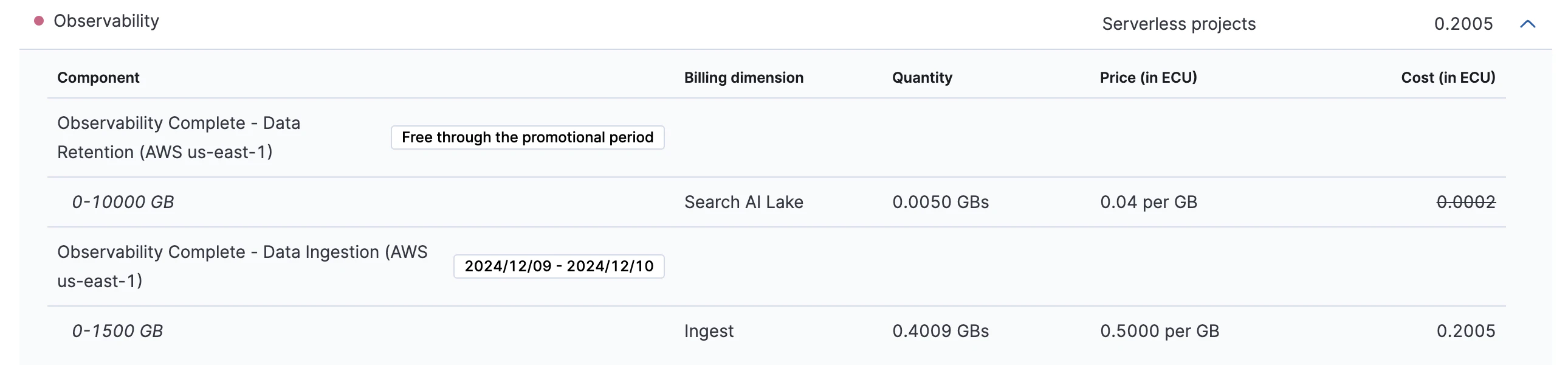Select the Observability section title
1568x365 pixels.
[x=106, y=21]
